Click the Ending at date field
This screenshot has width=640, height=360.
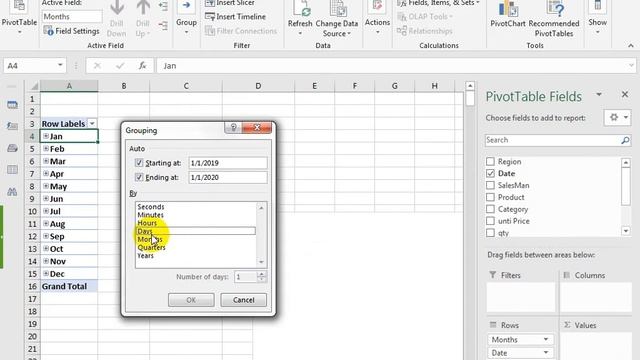pos(228,178)
